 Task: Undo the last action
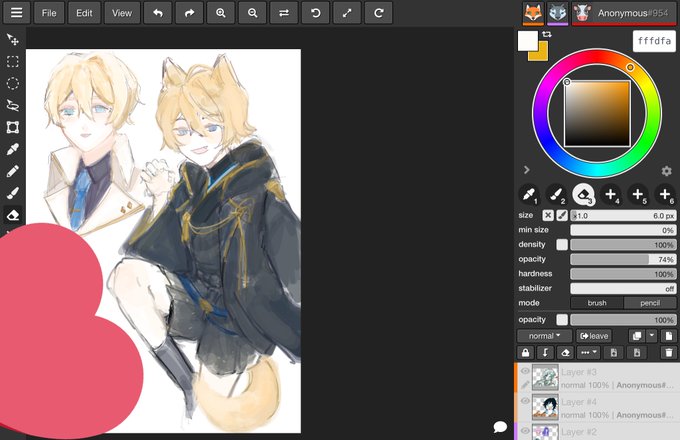click(x=158, y=13)
